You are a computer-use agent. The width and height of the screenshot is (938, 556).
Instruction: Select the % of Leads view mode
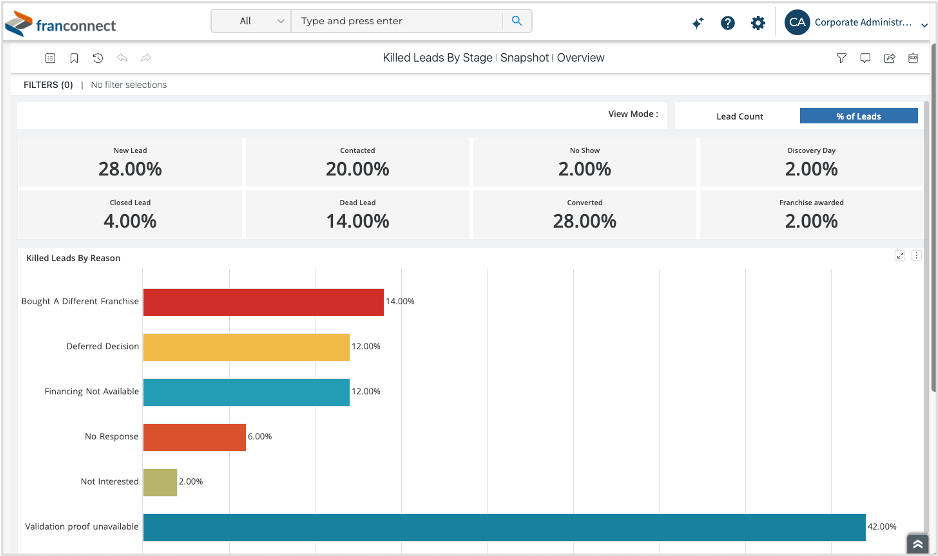pos(858,116)
